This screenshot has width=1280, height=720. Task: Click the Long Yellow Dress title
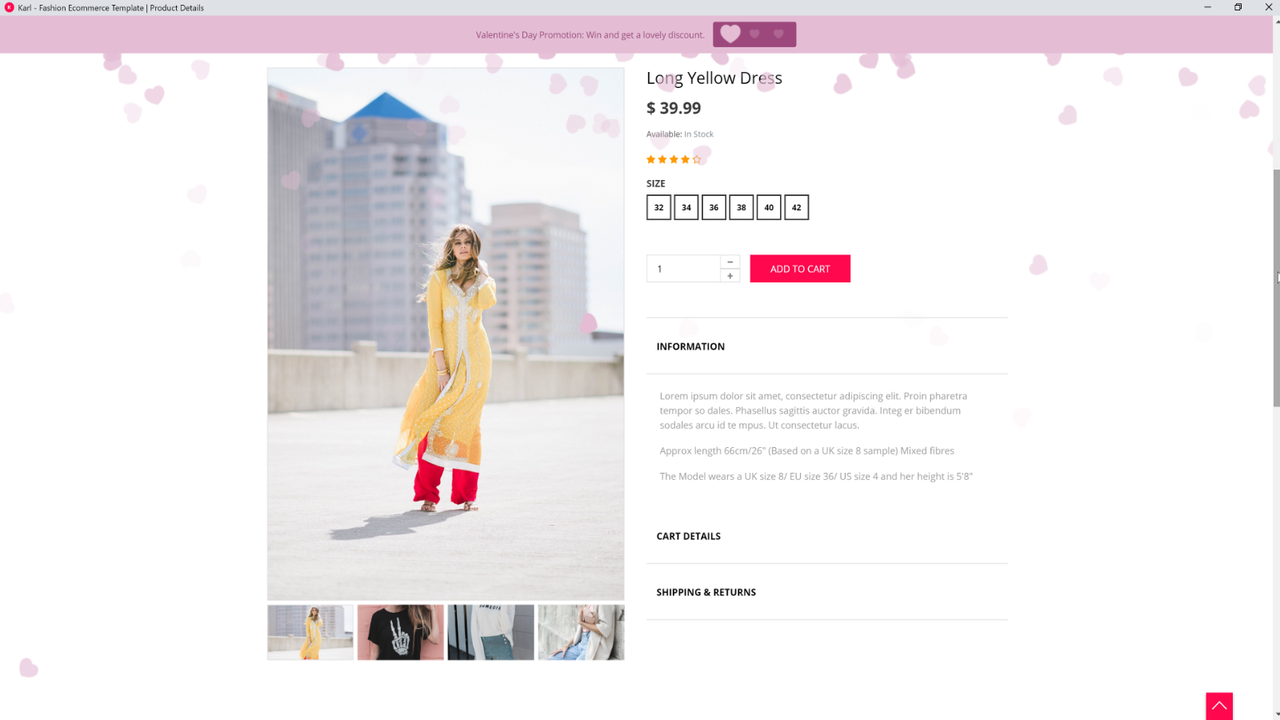click(714, 78)
